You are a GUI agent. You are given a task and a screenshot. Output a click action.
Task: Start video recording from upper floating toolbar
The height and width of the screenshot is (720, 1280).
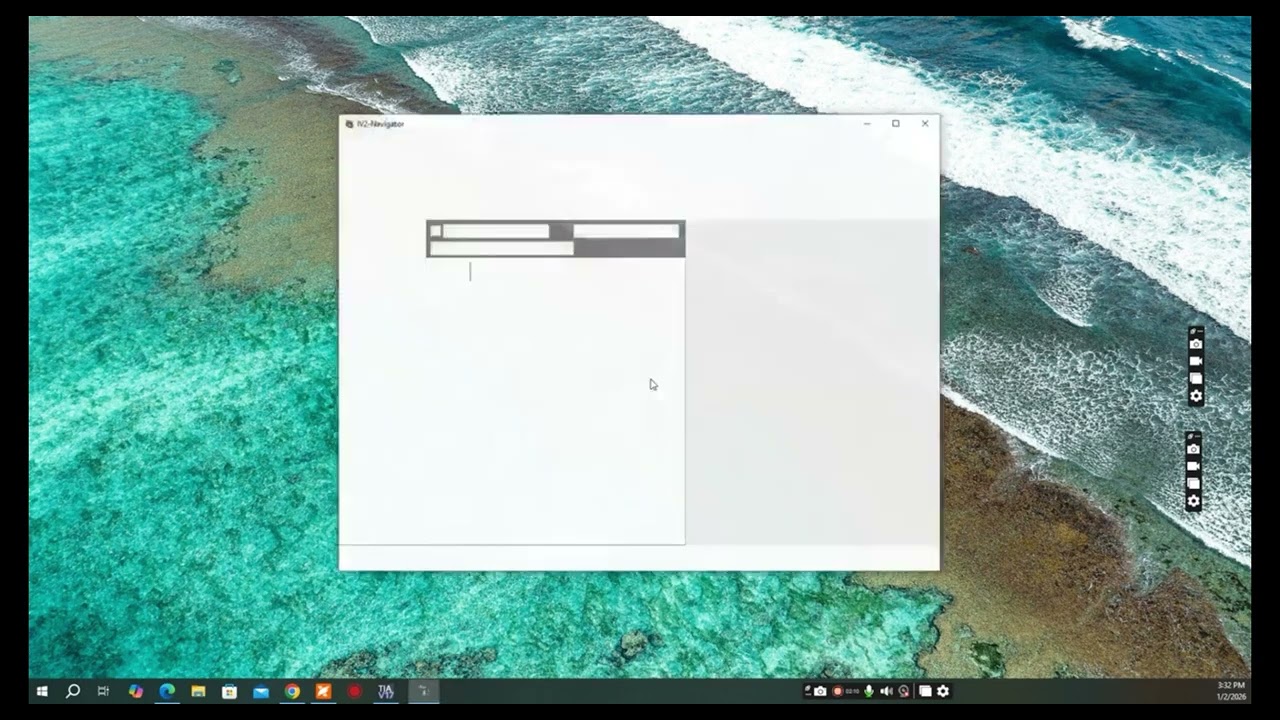(1195, 361)
